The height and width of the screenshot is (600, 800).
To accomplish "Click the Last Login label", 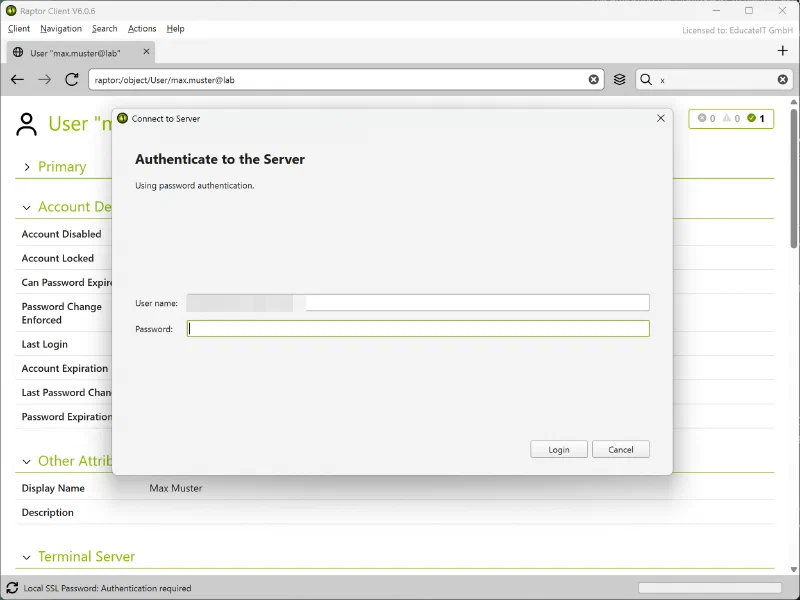I will point(44,344).
